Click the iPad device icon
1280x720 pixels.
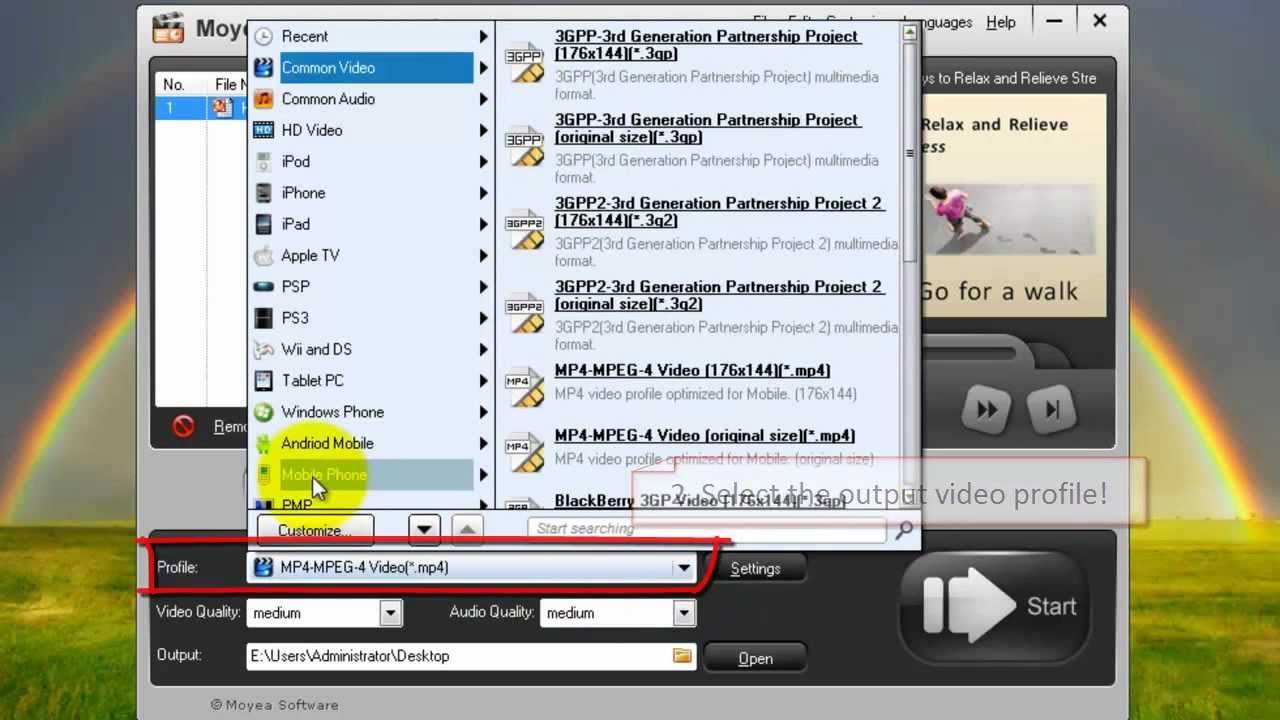263,224
